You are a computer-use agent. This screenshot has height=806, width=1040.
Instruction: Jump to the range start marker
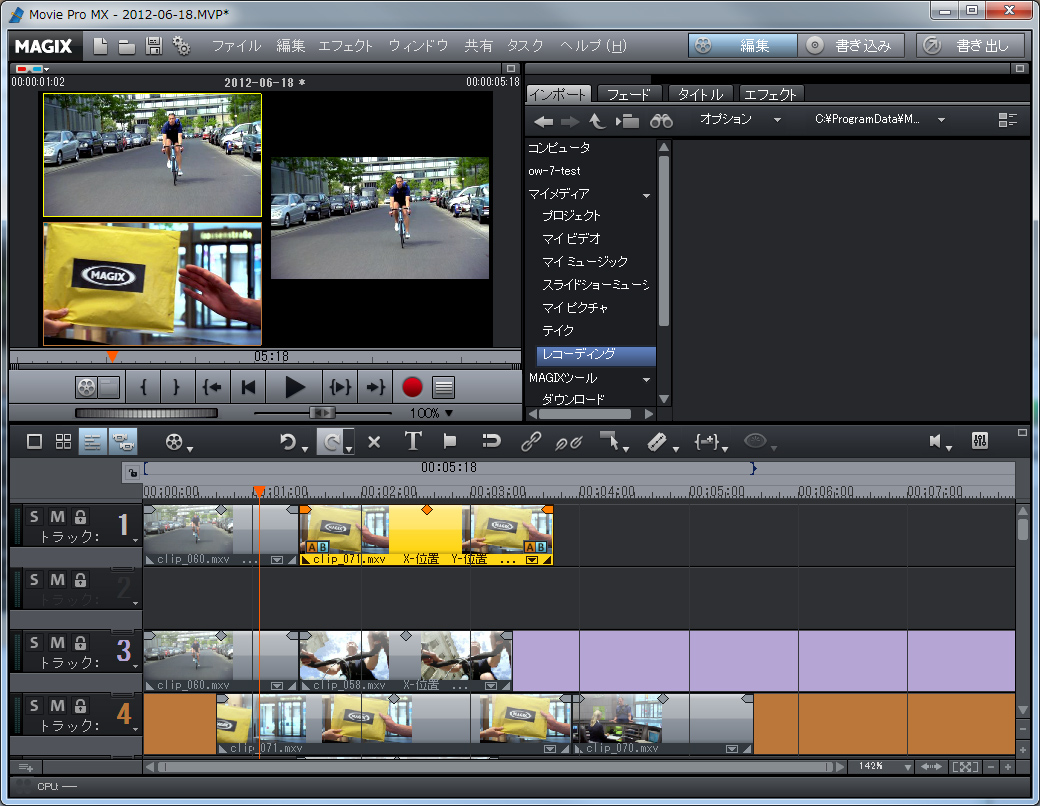(212, 387)
